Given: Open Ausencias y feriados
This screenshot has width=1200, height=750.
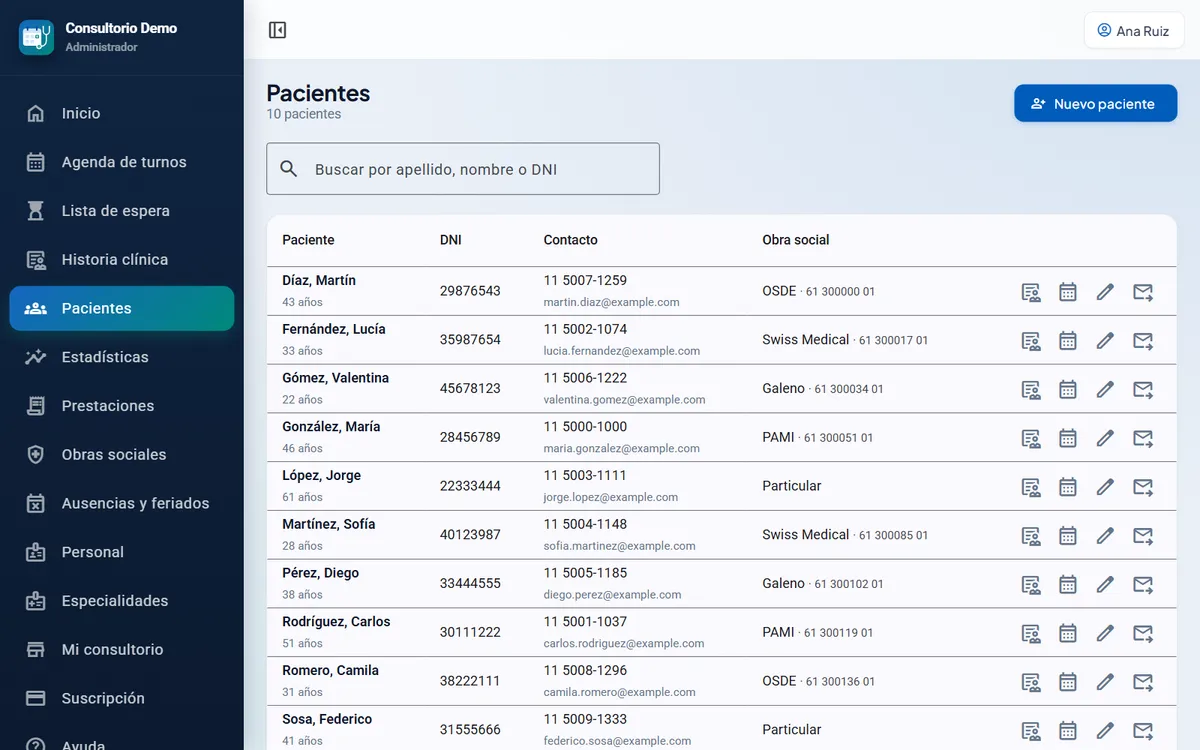Looking at the screenshot, I should point(122,503).
